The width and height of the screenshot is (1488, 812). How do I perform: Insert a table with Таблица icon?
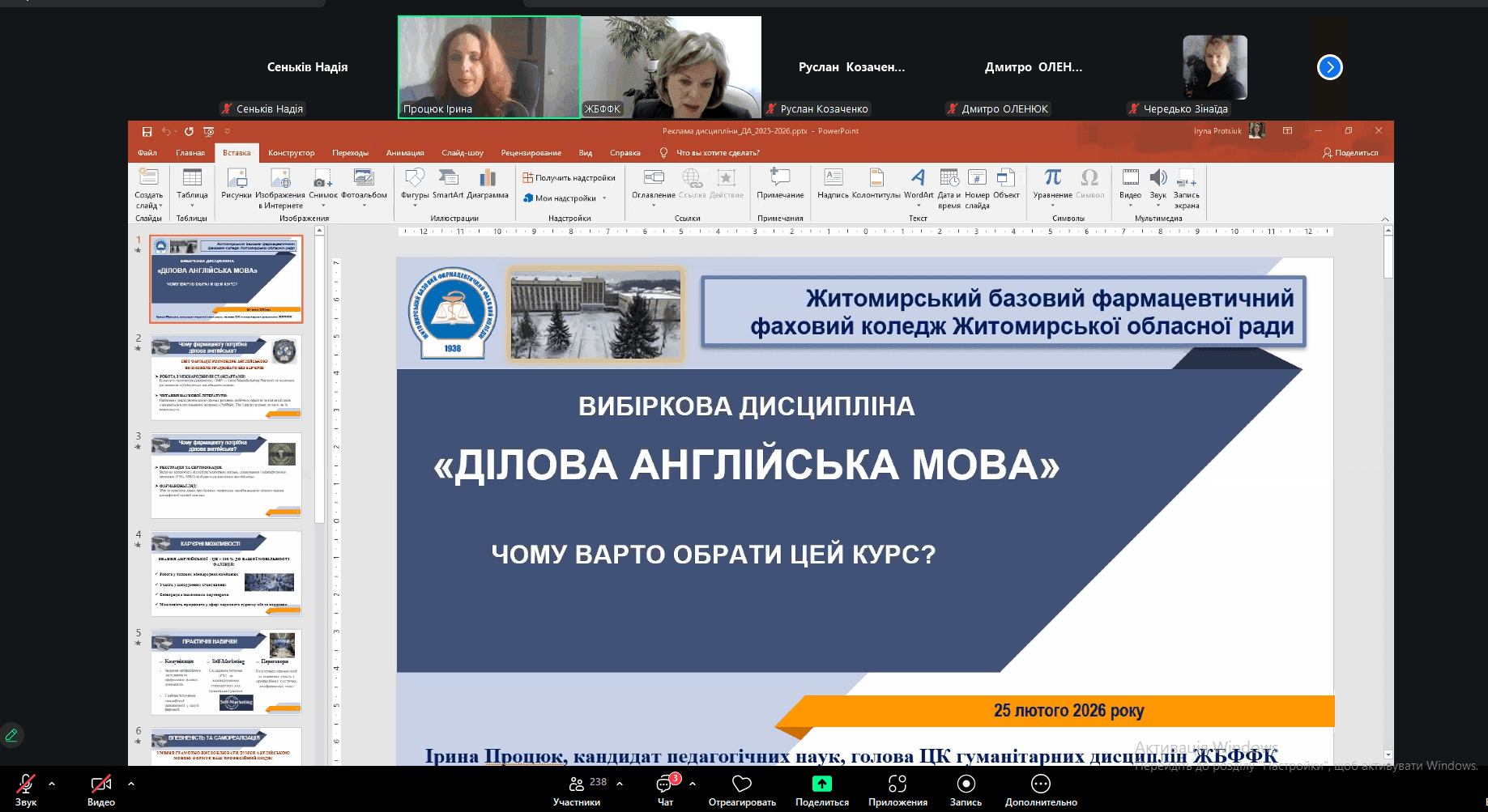[x=192, y=186]
